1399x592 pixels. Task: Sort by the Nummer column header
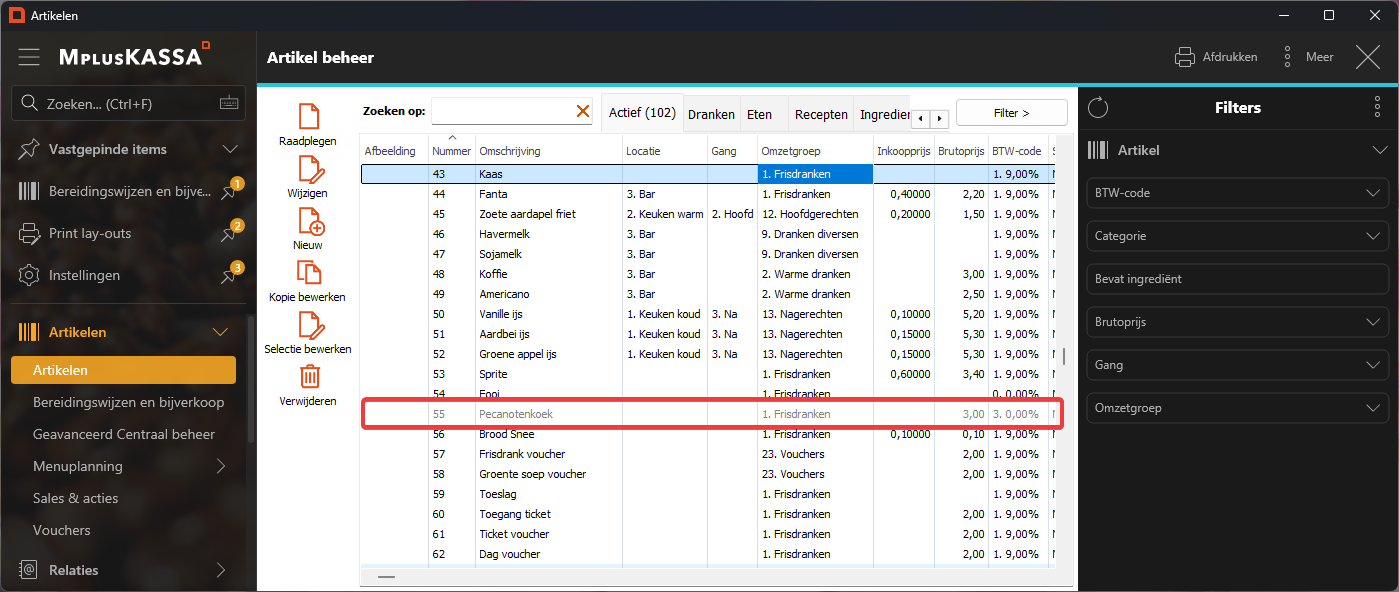452,151
